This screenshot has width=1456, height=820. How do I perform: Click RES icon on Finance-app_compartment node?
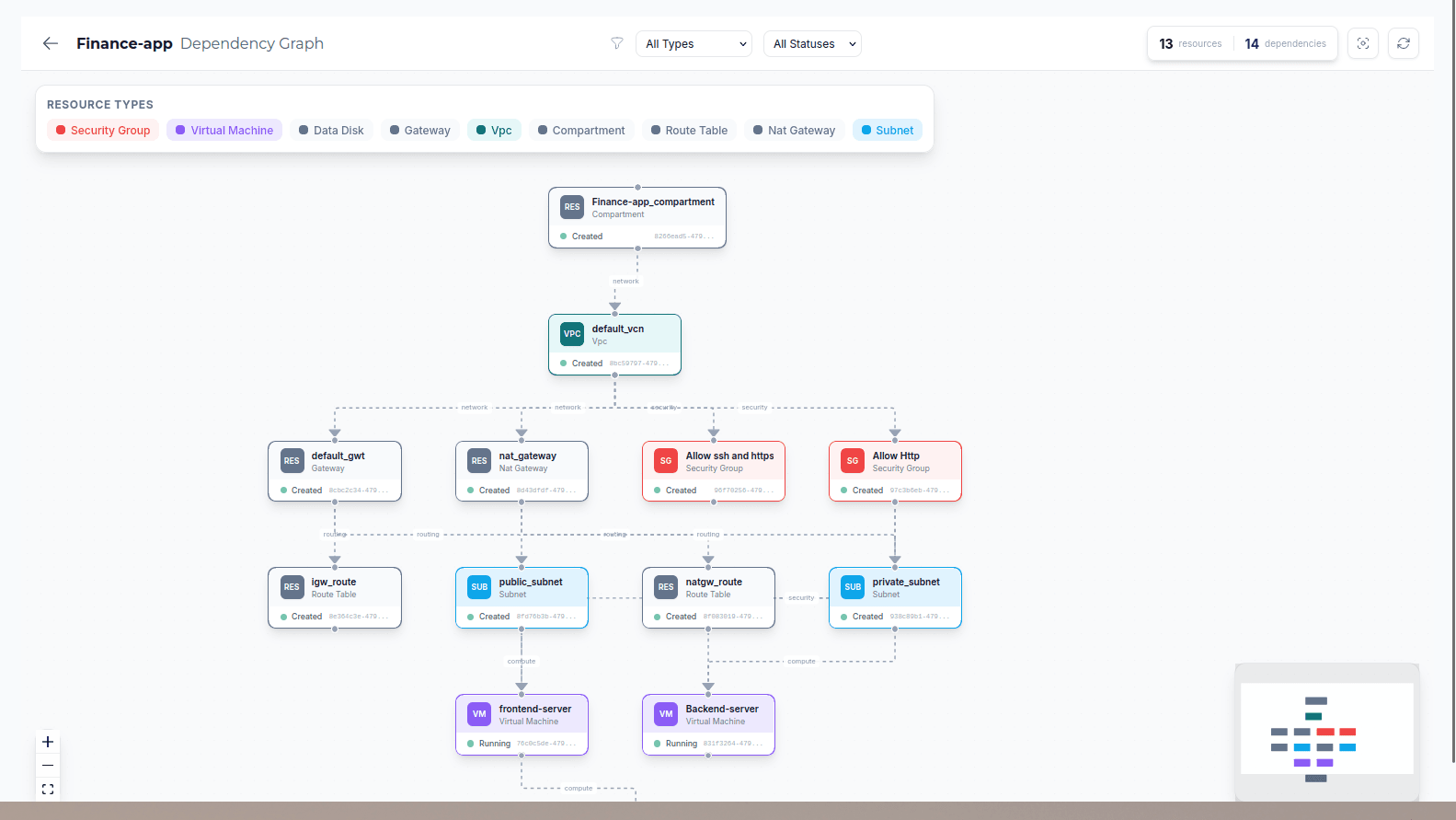tap(572, 207)
